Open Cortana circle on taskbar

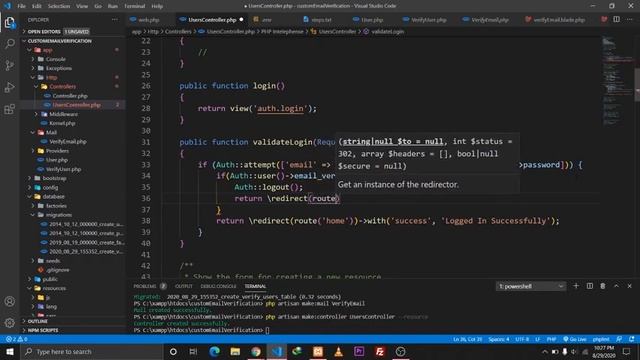[173, 351]
